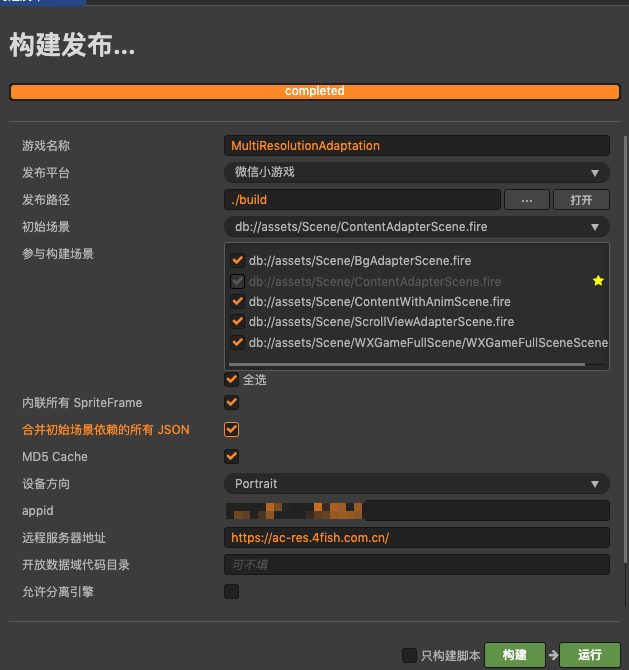Check the 只构建脚本 option

coord(409,655)
